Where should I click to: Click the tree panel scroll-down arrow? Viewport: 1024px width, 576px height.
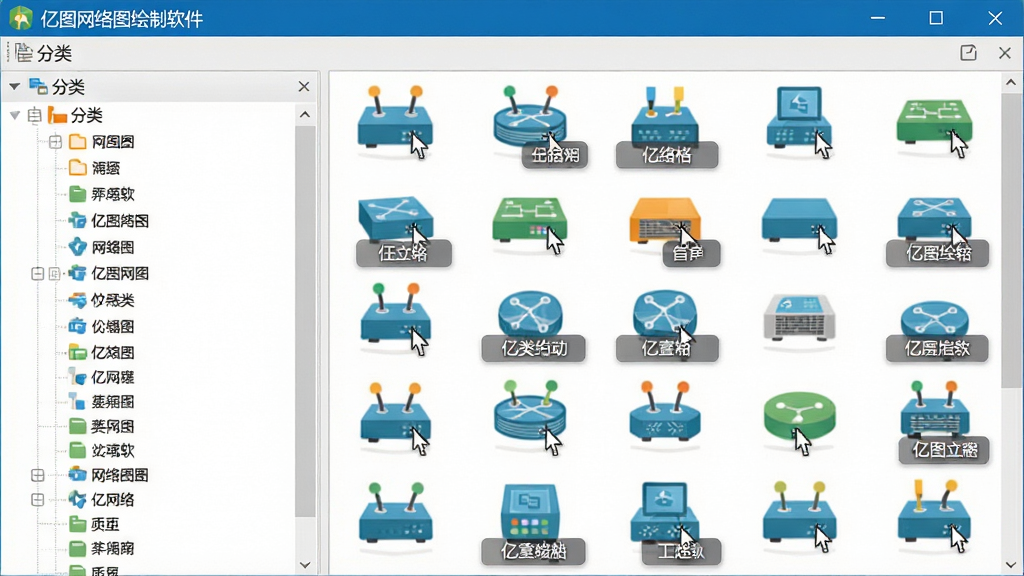(x=305, y=565)
